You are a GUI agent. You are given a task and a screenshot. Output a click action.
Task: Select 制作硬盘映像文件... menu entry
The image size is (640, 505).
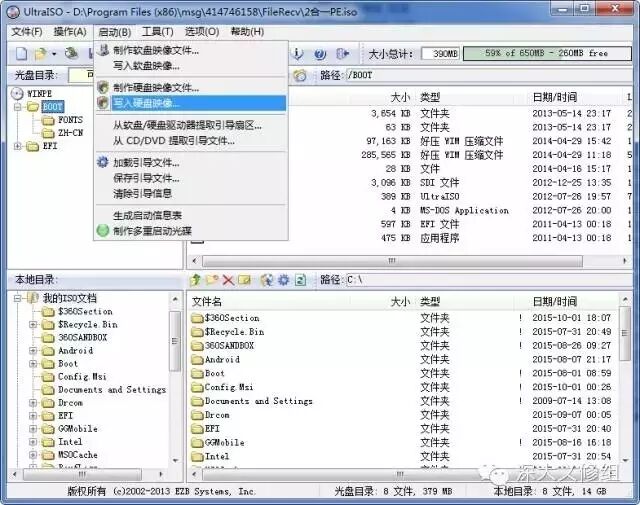191,87
